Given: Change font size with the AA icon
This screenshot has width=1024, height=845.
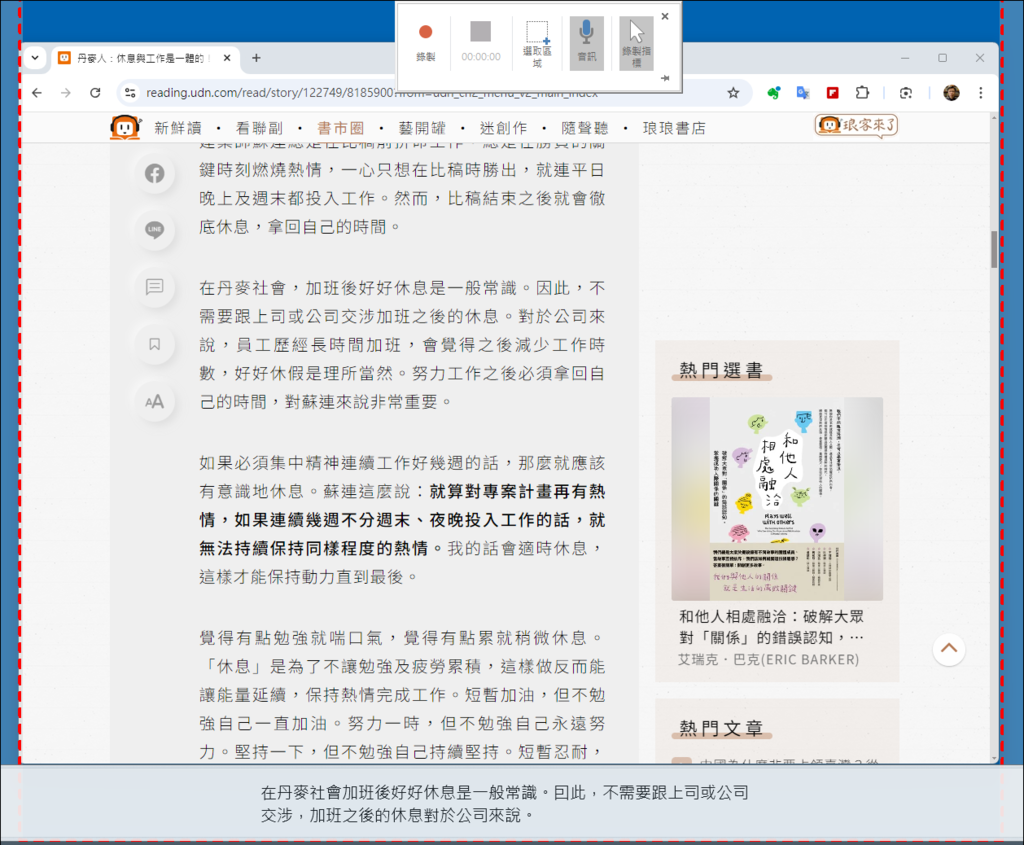Looking at the screenshot, I should click(155, 402).
